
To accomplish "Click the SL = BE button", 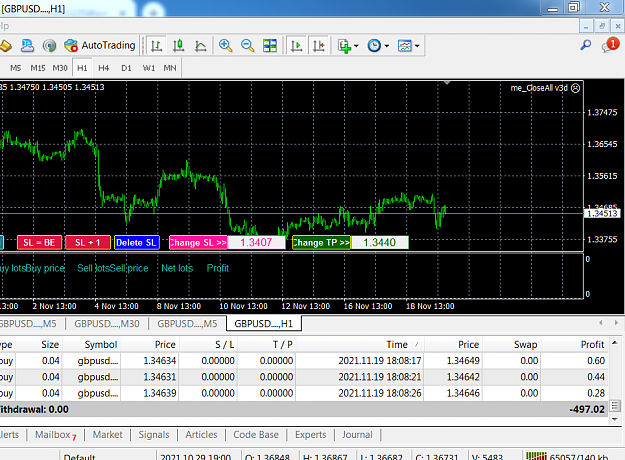I will (39, 242).
